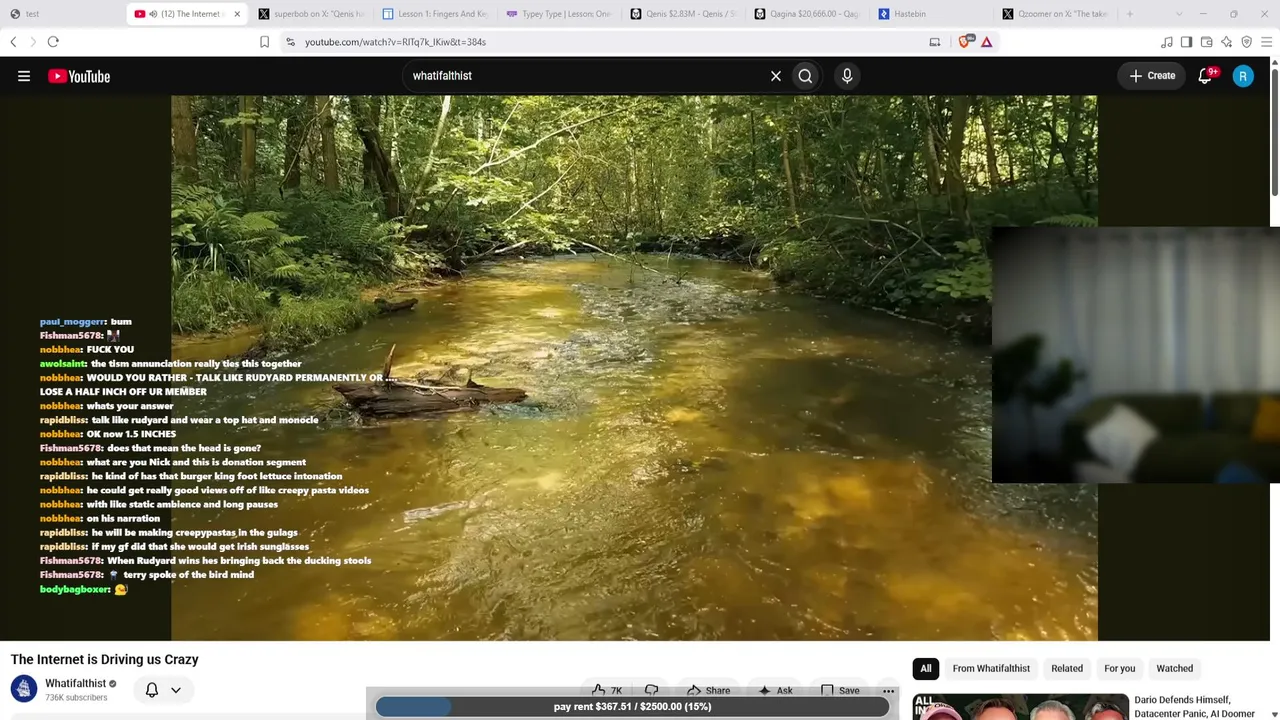Screen dimensions: 1280x720
Task: Open Brave Leo AI sparkle icon
Action: [1226, 42]
